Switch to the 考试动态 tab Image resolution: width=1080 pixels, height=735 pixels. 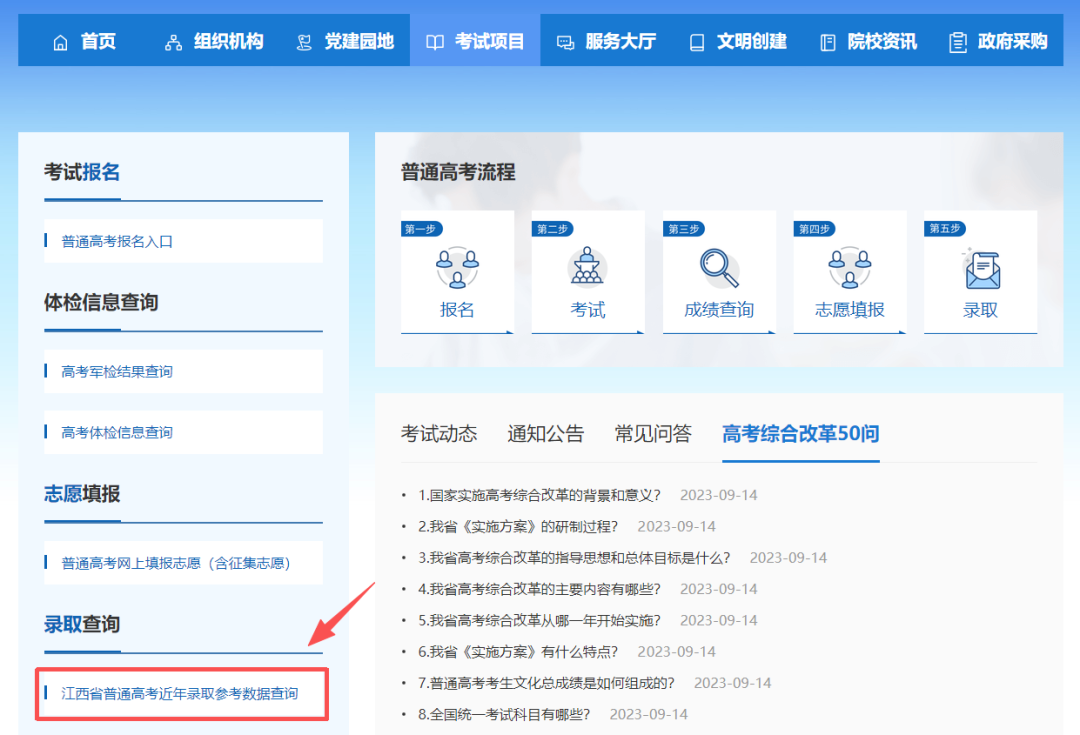439,433
